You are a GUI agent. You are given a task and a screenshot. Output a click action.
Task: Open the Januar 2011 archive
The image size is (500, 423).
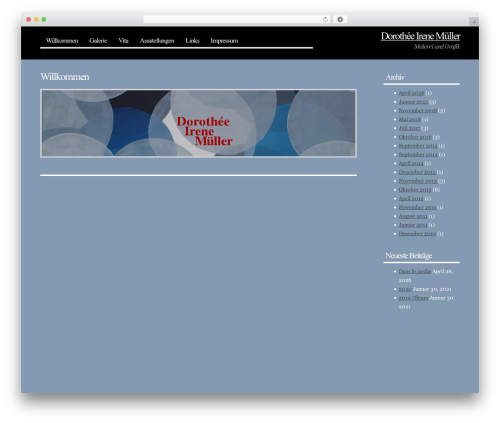413,225
